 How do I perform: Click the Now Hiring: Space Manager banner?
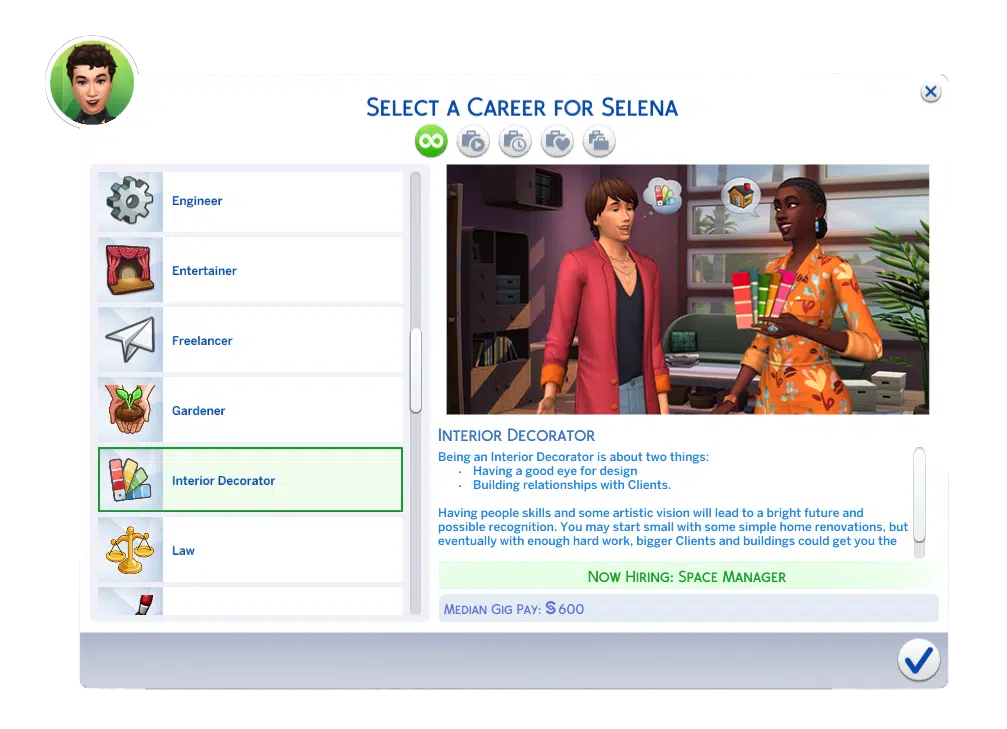687,576
